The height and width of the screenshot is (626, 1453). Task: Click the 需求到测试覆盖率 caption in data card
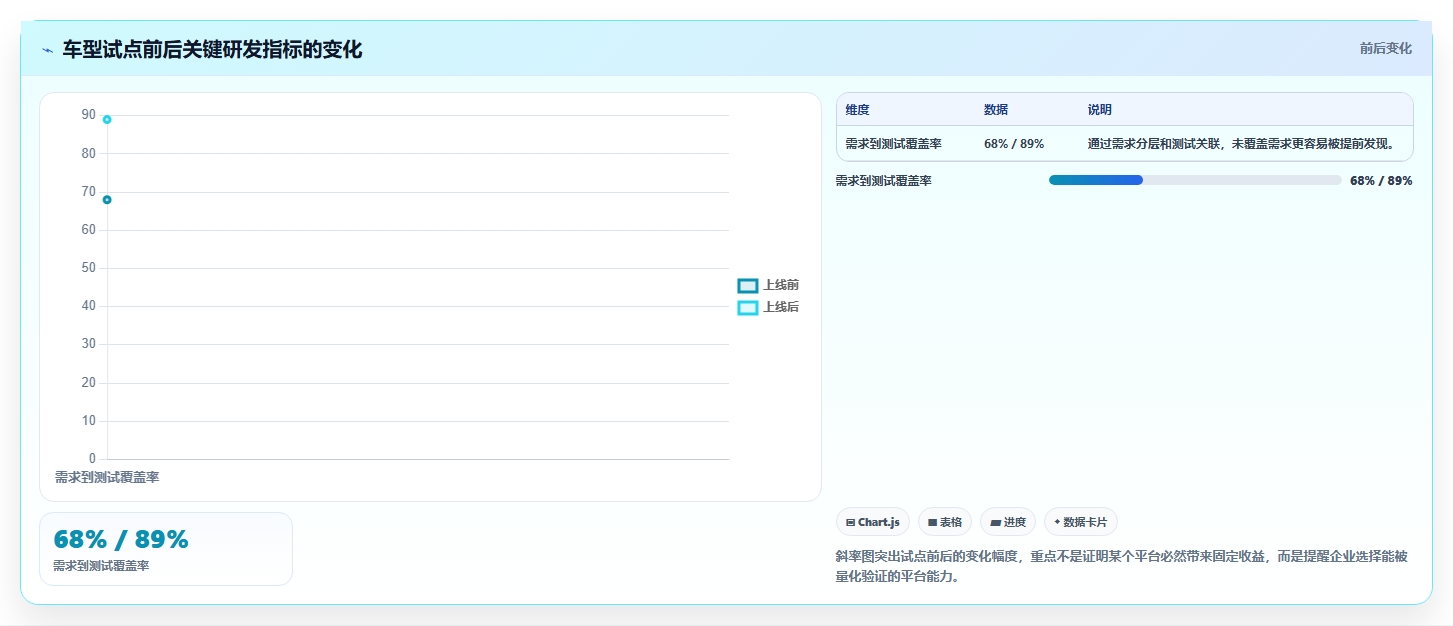point(101,566)
